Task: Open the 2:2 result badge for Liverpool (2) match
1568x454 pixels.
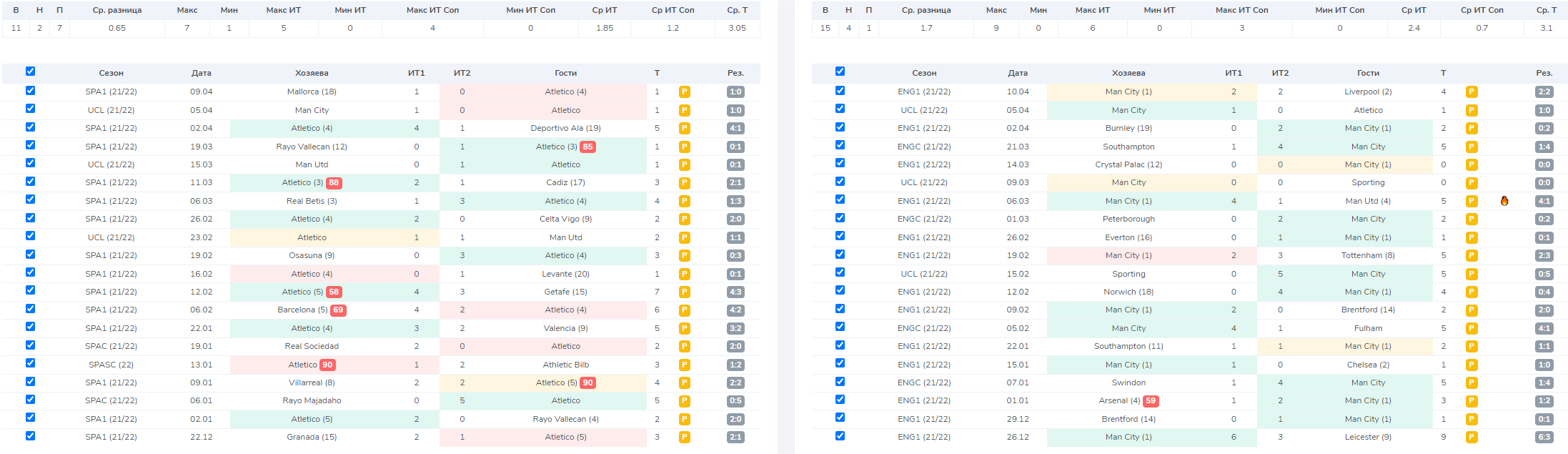Action: point(1544,92)
